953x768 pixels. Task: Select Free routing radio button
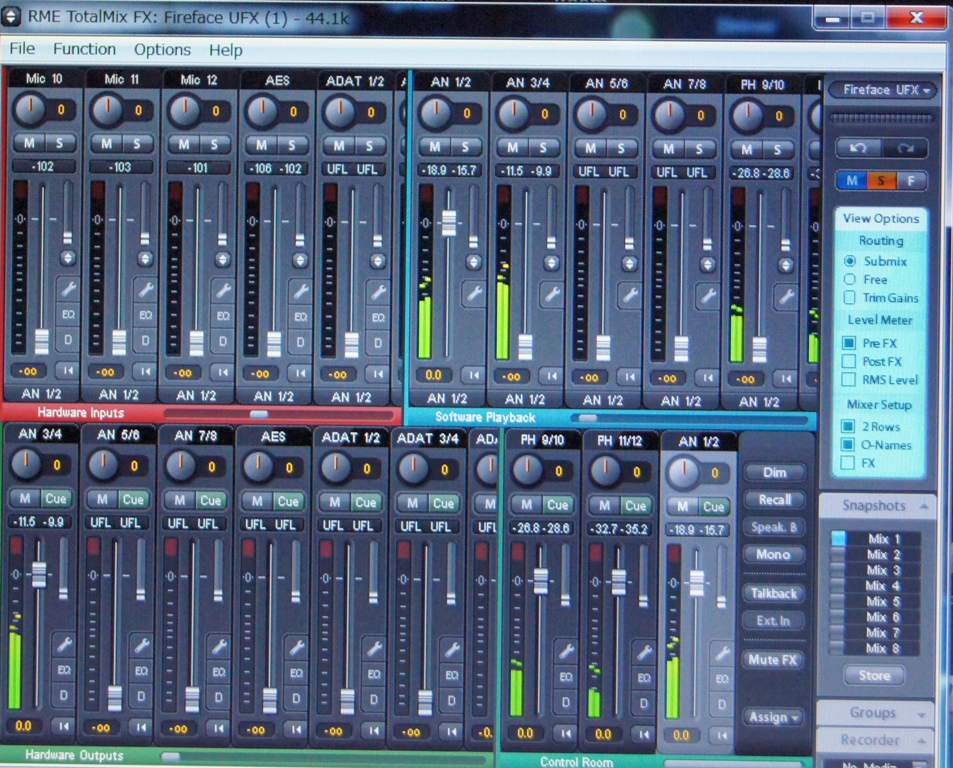pos(850,279)
